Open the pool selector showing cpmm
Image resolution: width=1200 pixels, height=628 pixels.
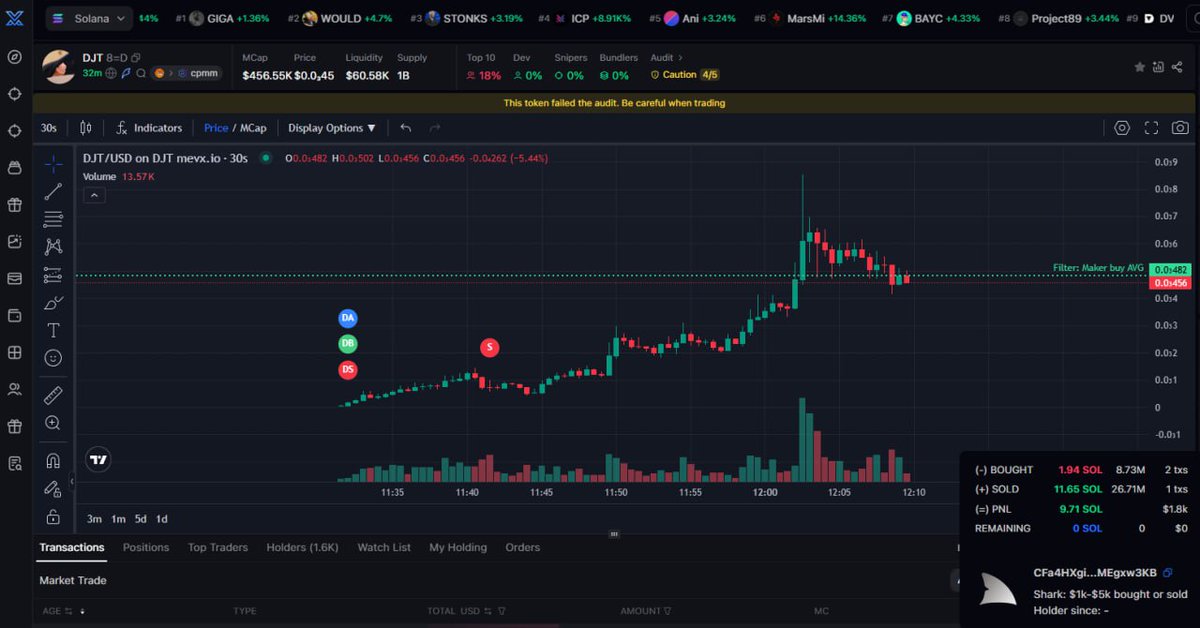point(187,73)
